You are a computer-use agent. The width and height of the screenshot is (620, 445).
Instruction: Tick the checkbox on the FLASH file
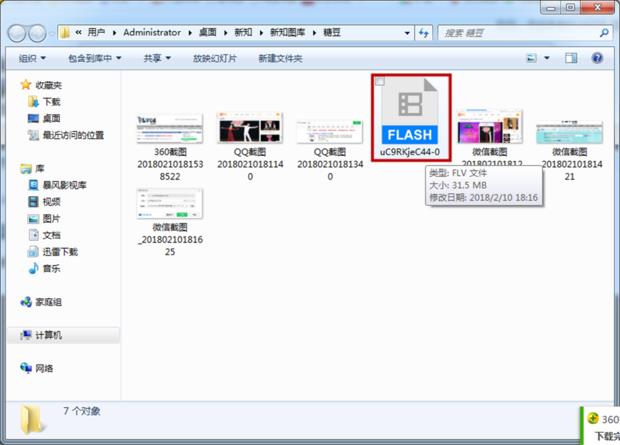[x=379, y=83]
